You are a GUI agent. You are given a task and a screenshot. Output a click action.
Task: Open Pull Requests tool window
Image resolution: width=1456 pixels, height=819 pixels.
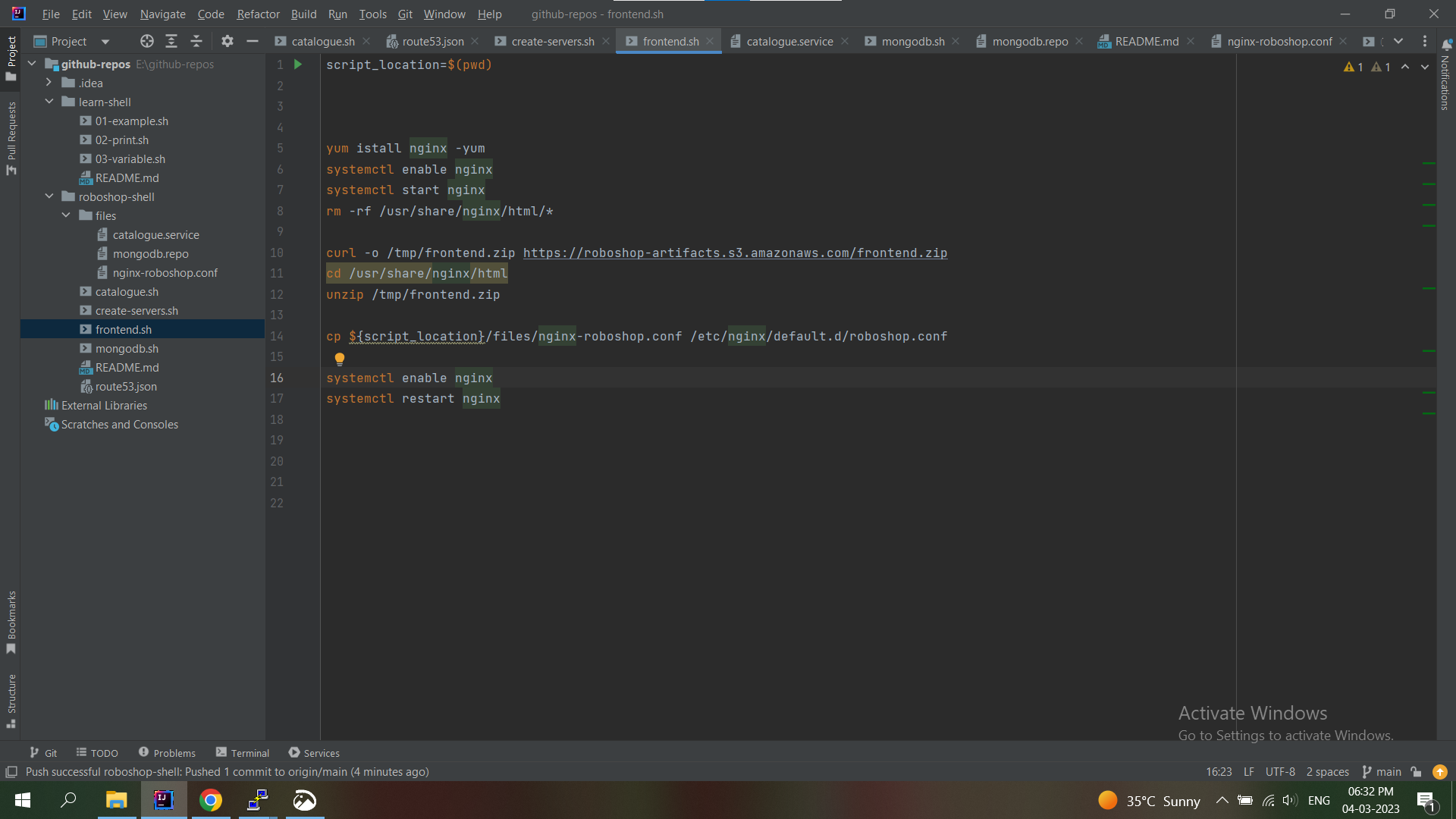click(x=11, y=138)
